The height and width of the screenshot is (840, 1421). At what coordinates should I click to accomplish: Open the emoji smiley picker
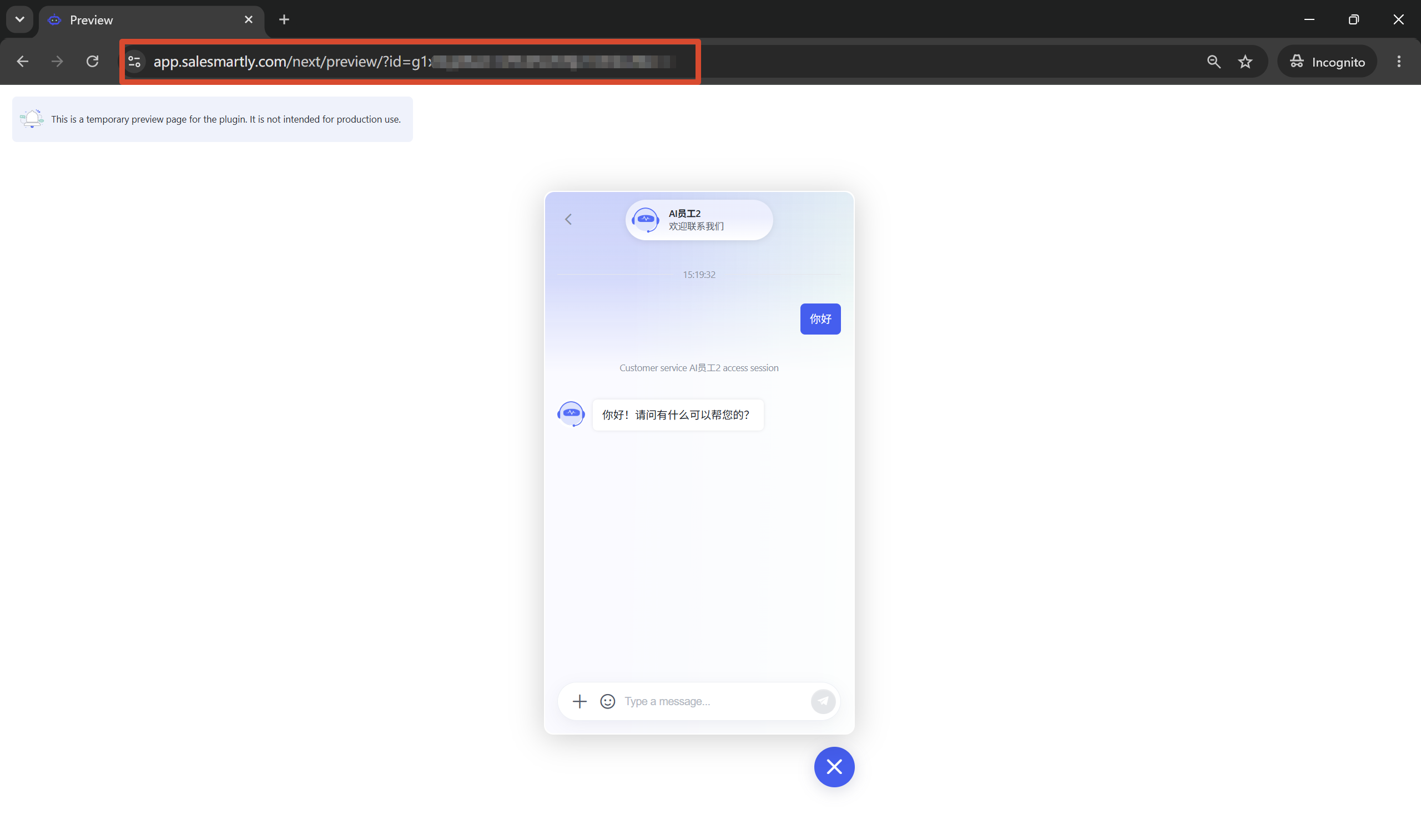tap(607, 701)
